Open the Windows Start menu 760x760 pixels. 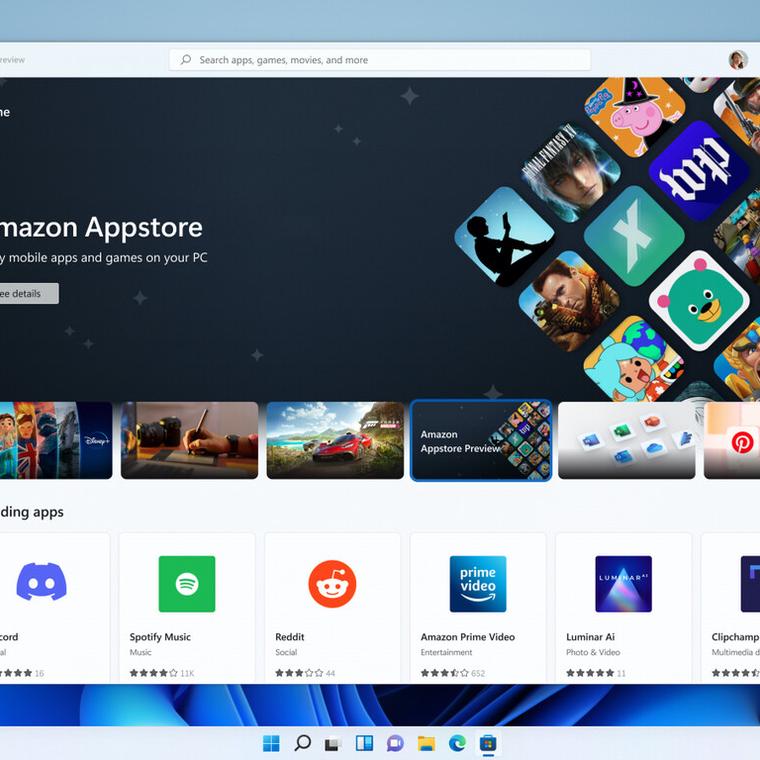[x=271, y=743]
